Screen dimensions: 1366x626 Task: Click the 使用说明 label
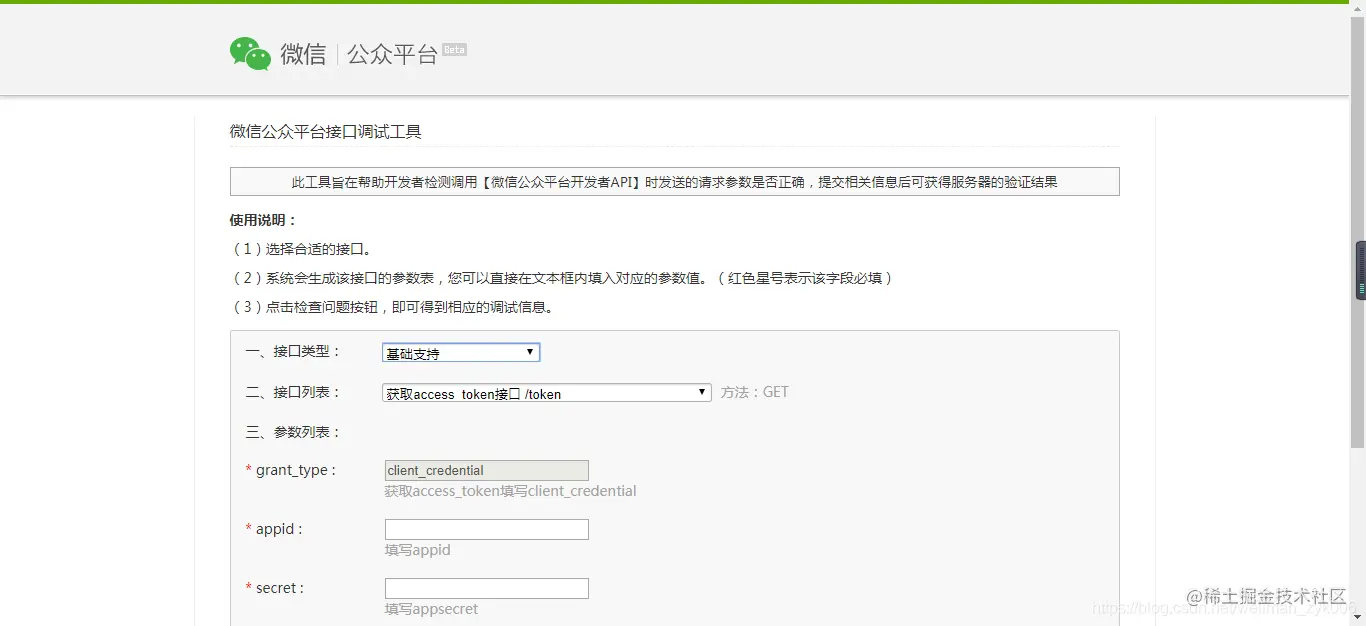pos(264,220)
